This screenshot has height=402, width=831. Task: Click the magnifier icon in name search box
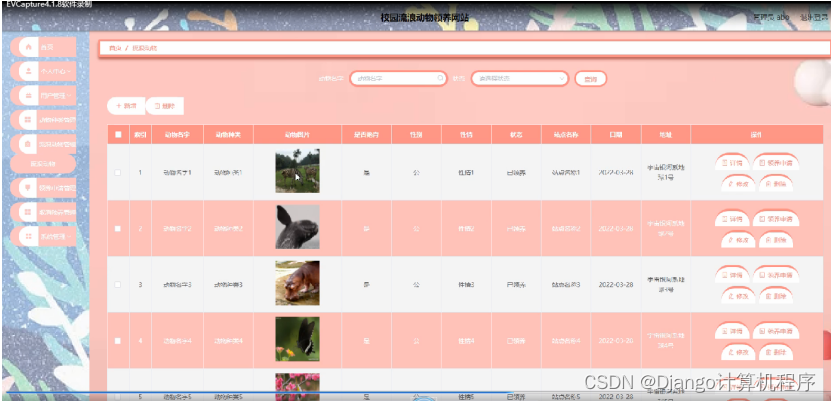click(x=440, y=78)
